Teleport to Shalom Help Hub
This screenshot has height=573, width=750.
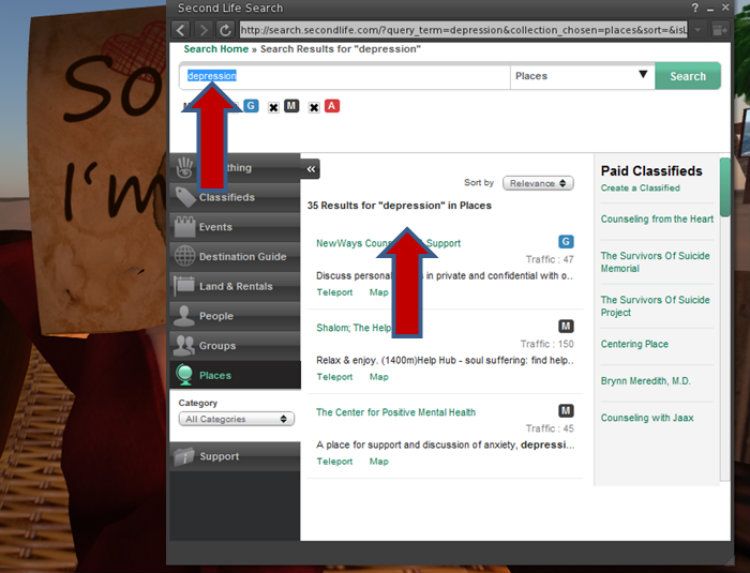click(x=334, y=377)
